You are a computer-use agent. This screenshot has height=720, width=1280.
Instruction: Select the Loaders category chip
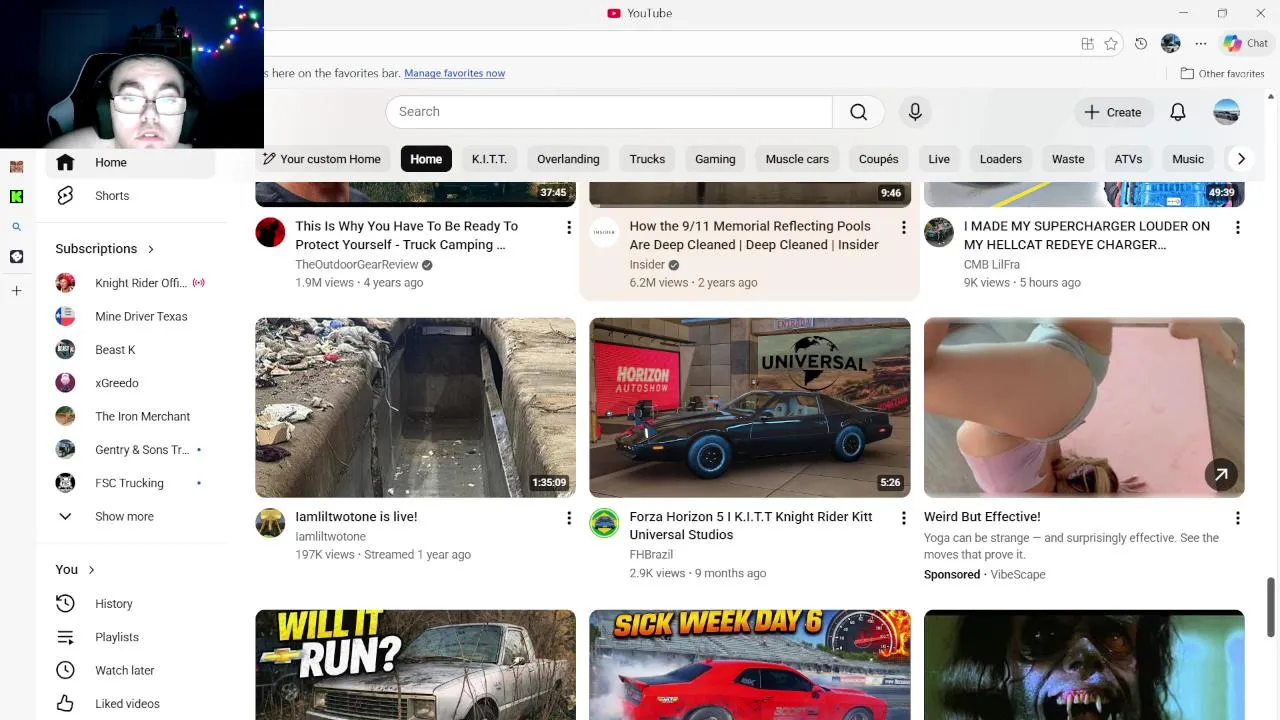pos(1001,159)
